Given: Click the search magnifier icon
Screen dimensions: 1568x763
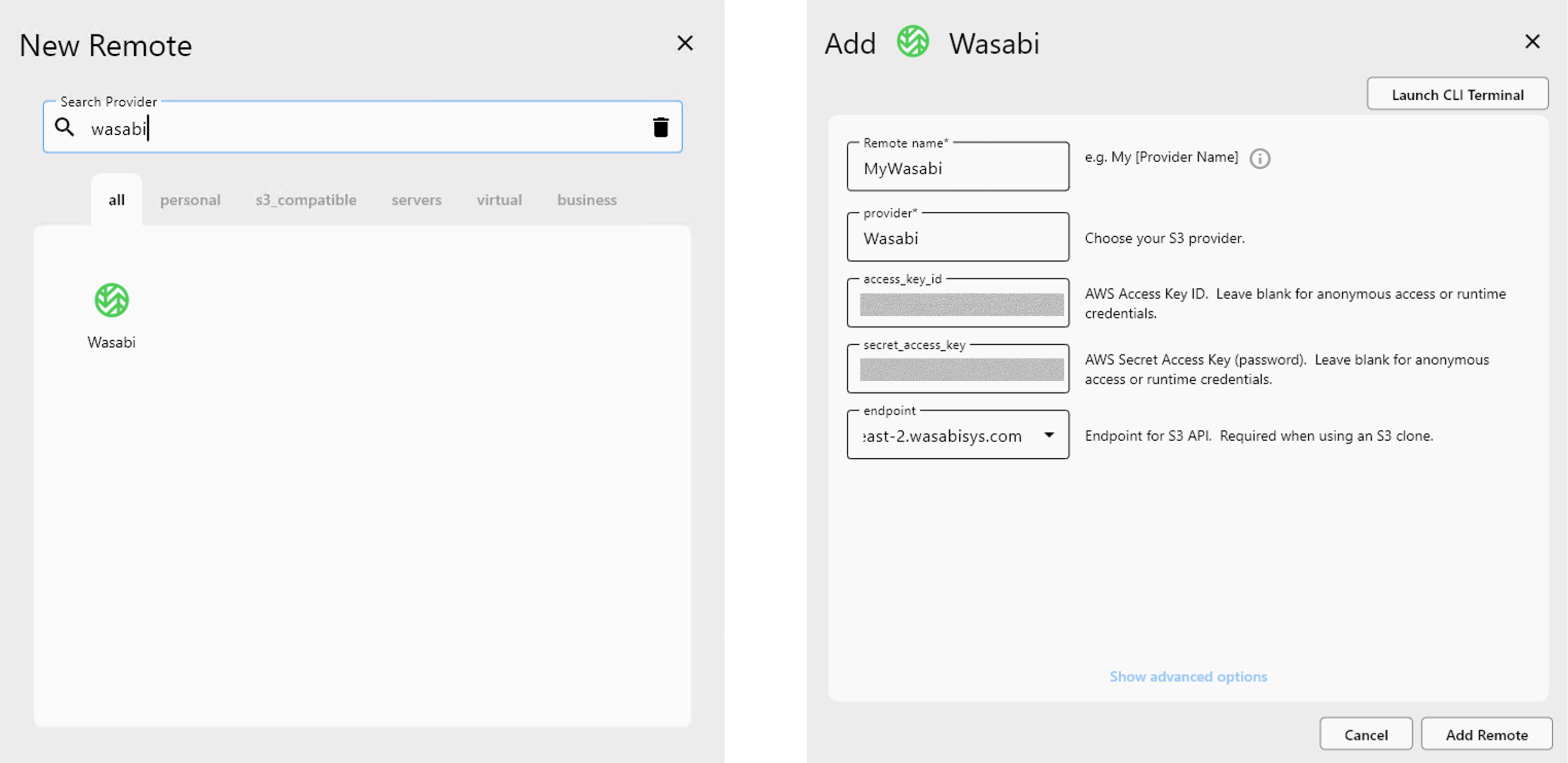Looking at the screenshot, I should tap(65, 127).
